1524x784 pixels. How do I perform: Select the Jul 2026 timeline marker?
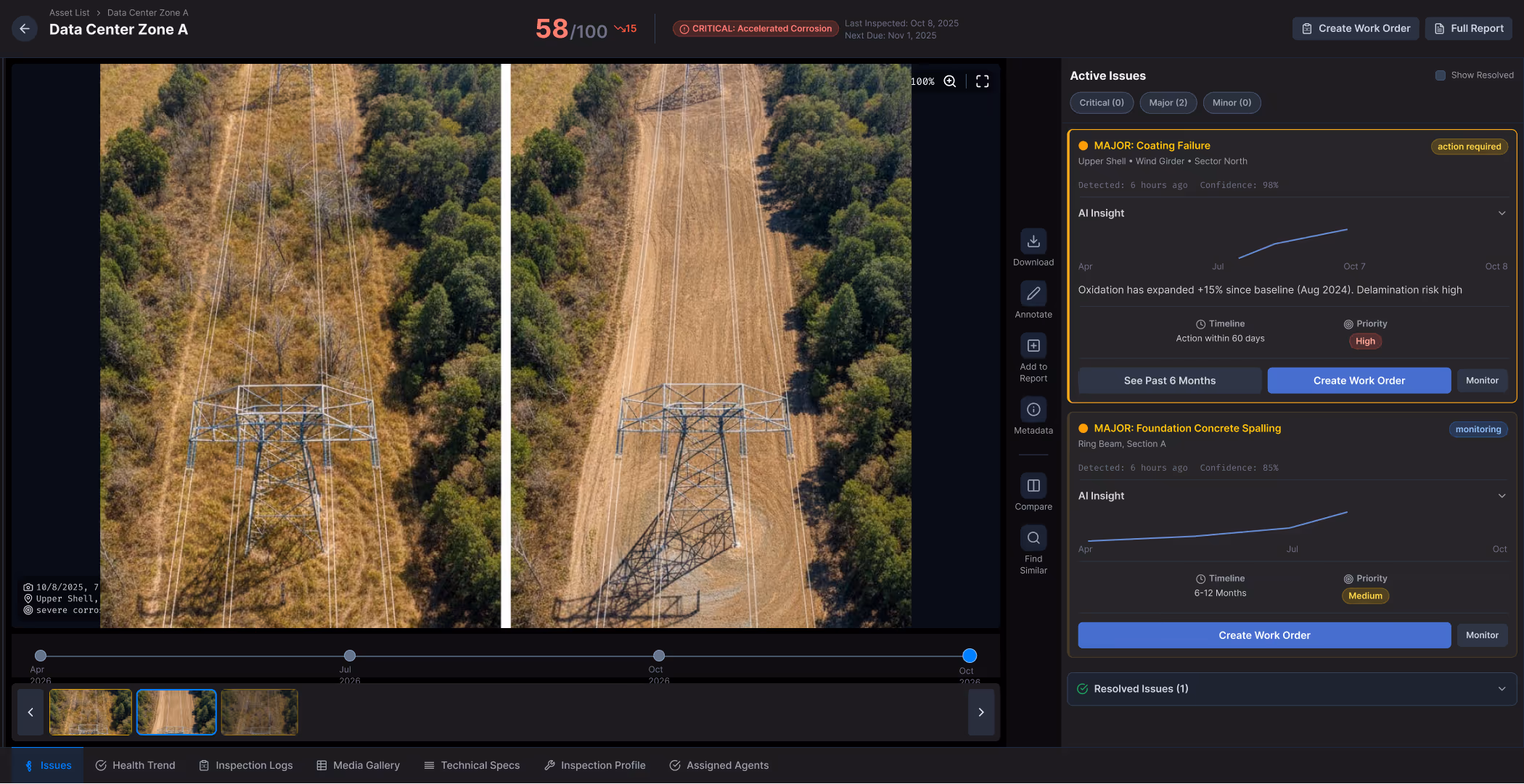pyautogui.click(x=350, y=656)
